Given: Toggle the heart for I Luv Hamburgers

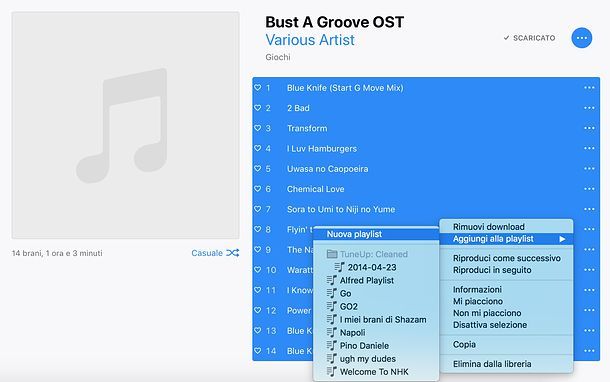Looking at the screenshot, I should coord(258,148).
